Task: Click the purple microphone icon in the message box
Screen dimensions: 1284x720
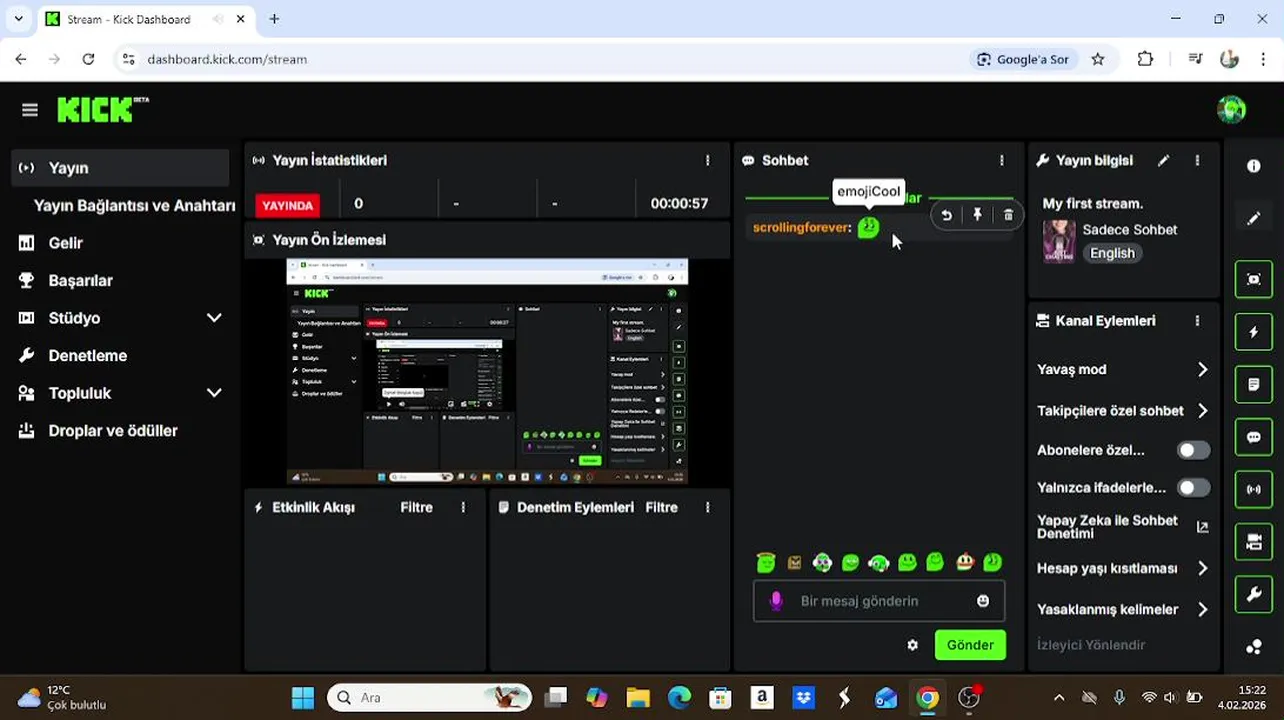Action: [x=775, y=601]
